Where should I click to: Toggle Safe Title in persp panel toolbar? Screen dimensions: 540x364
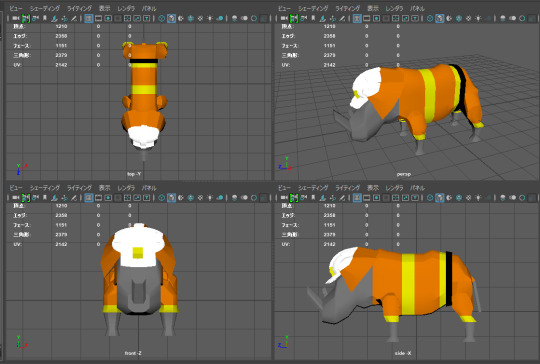coord(415,18)
